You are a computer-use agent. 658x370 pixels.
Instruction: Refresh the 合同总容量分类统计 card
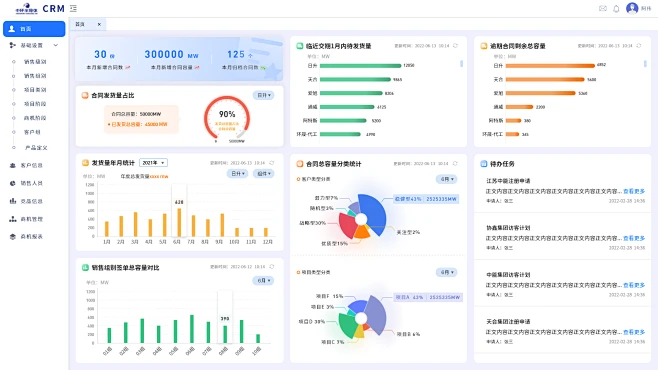pos(455,164)
